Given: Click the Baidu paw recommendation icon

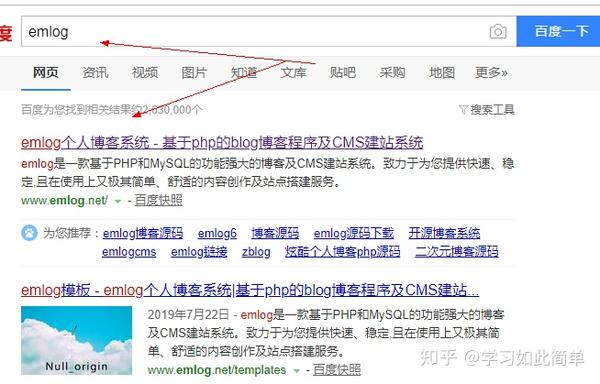Looking at the screenshot, I should tap(29, 233).
